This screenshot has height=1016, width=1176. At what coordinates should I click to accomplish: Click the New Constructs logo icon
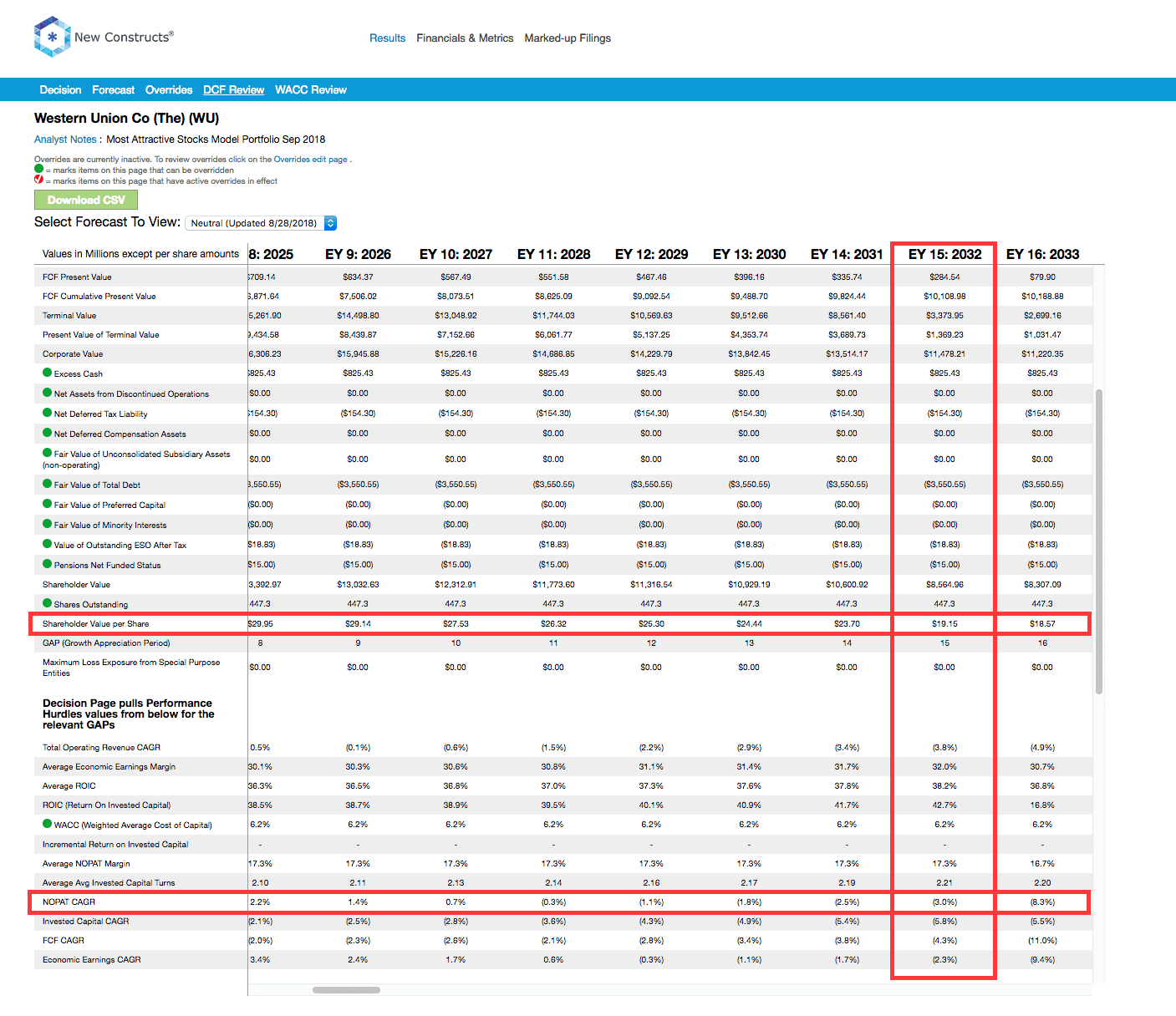coord(52,37)
